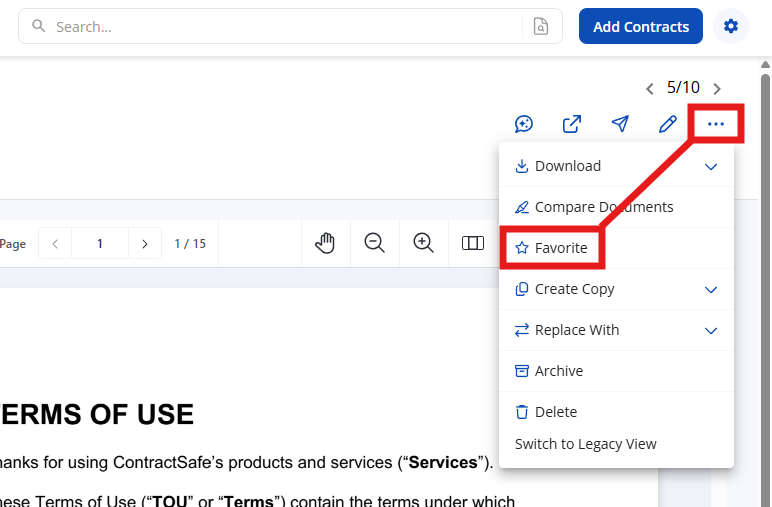Toggle the side-by-side page view icon
Viewport: 772px width, 507px height.
(472, 243)
